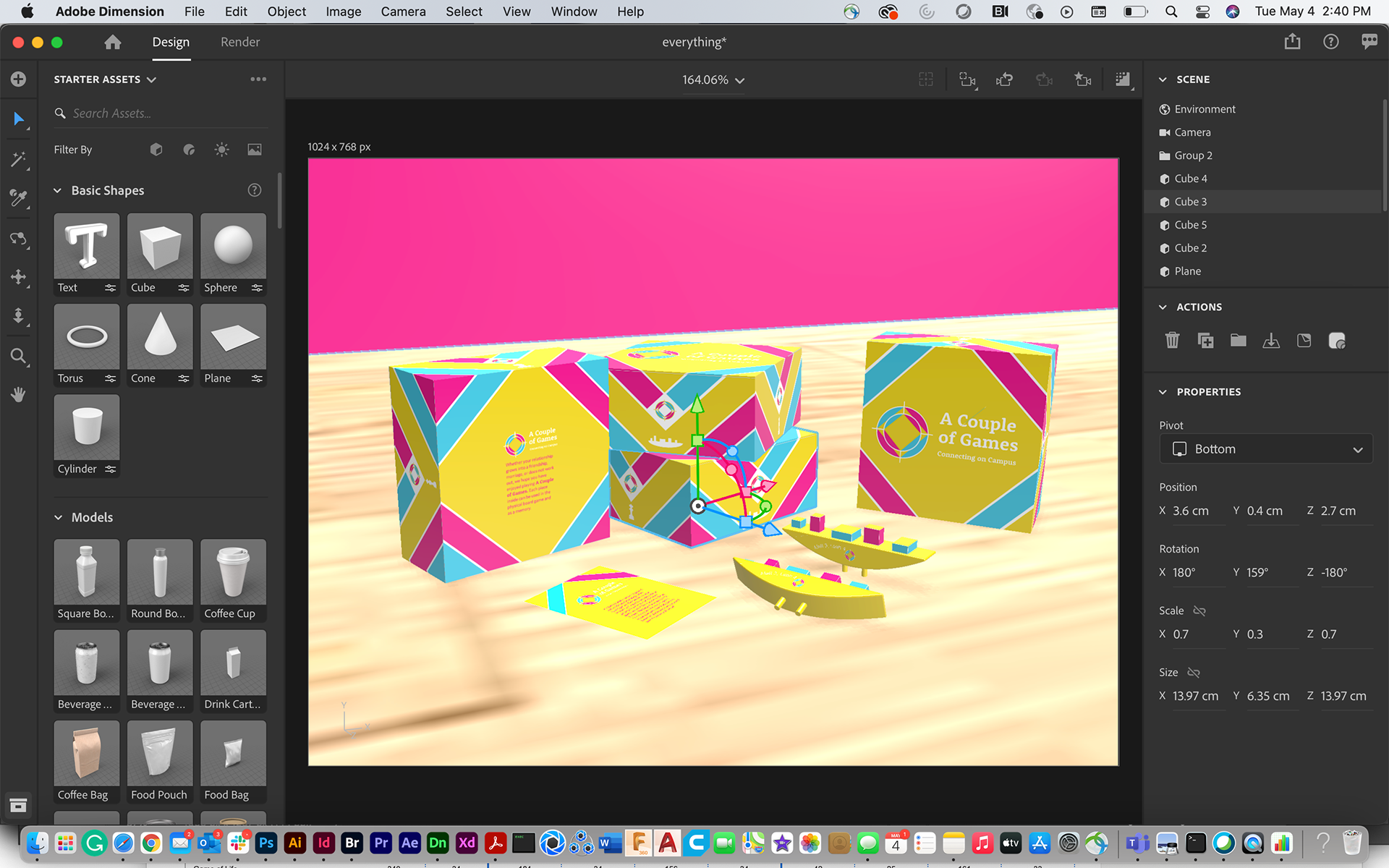
Task: Open the Apple menu
Action: tap(27, 12)
